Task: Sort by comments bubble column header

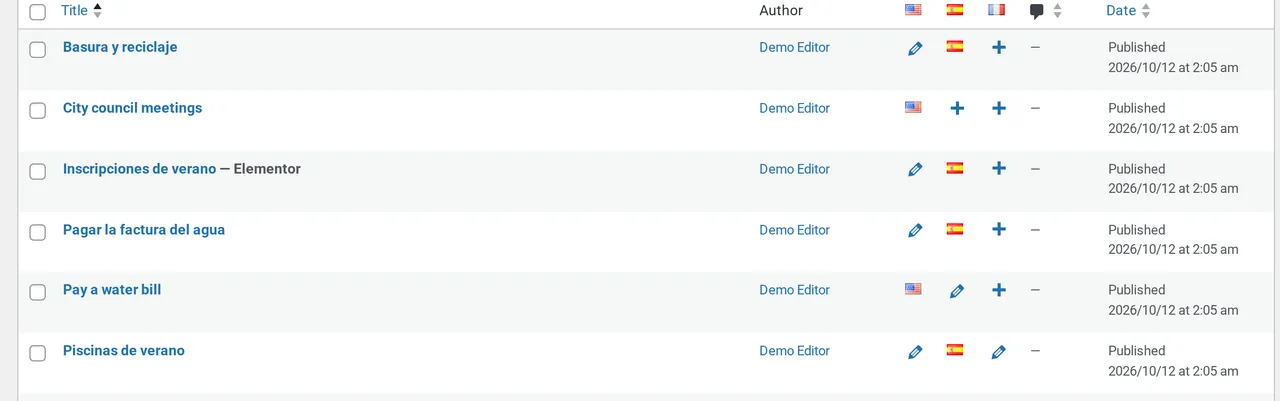Action: point(1045,11)
